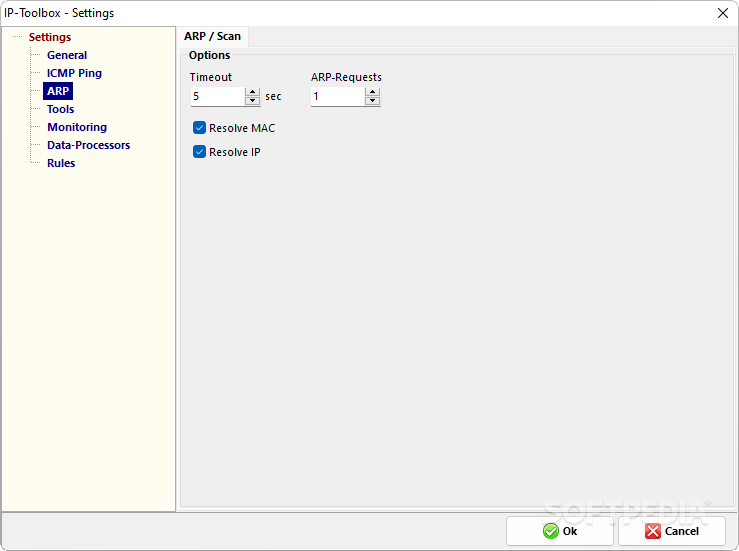Select the Settings root tree node
739x551 pixels.
[49, 37]
